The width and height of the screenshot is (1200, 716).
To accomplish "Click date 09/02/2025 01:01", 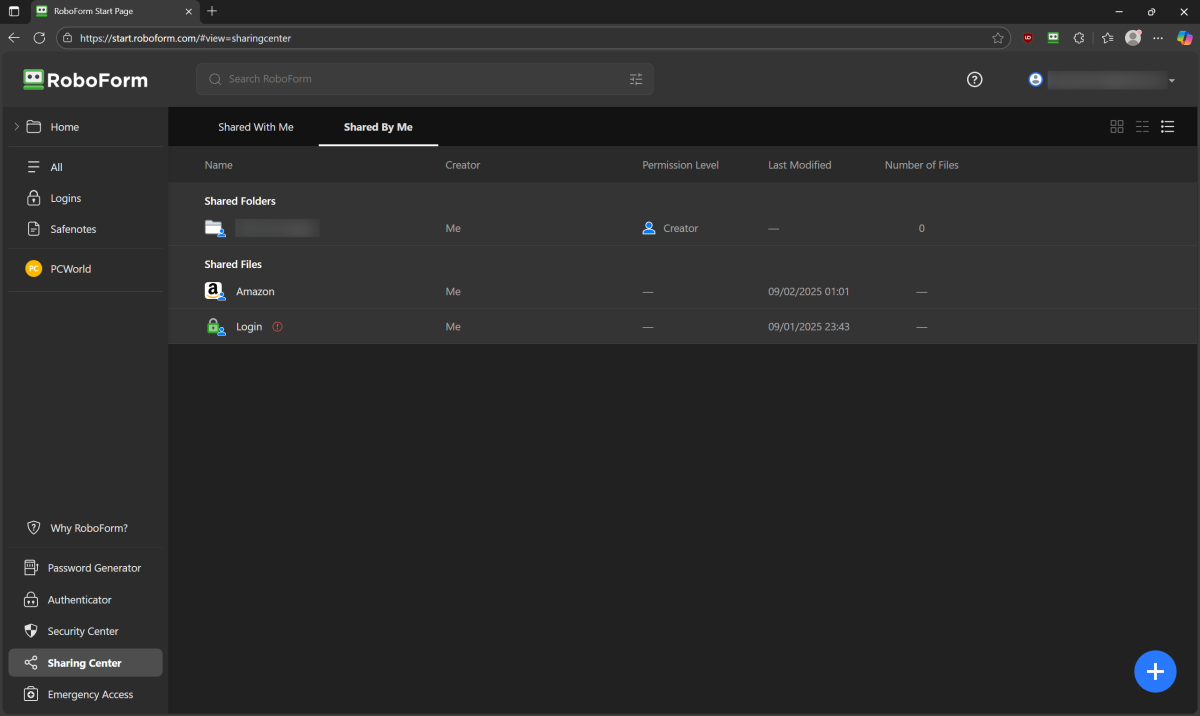I will coord(808,291).
